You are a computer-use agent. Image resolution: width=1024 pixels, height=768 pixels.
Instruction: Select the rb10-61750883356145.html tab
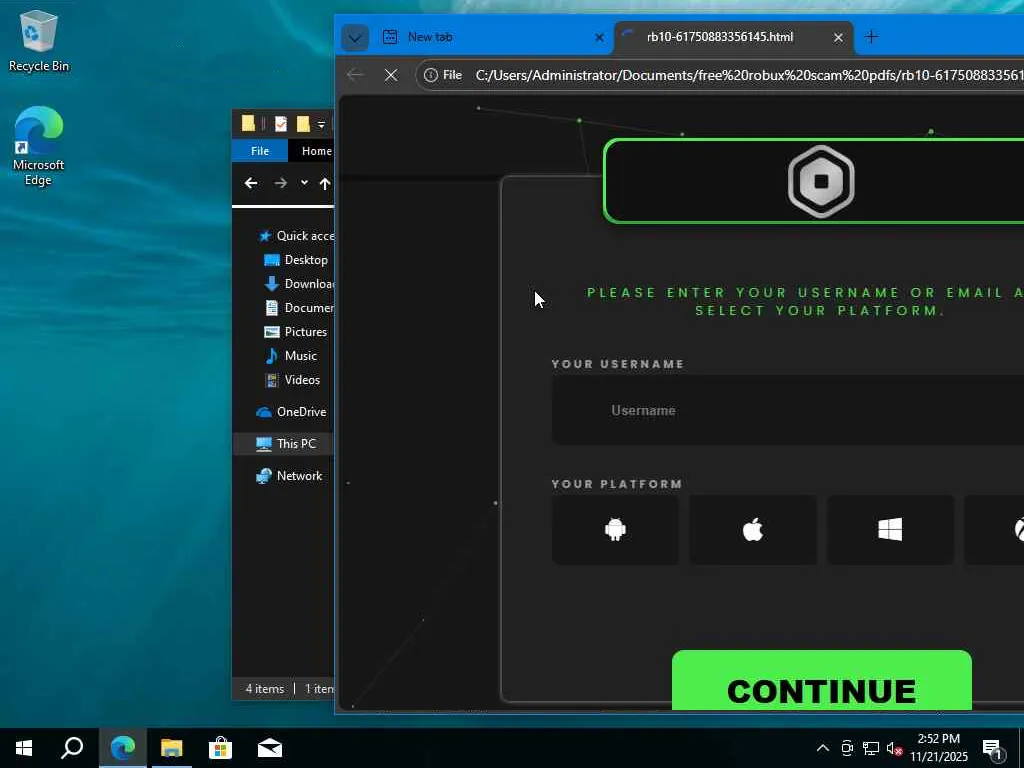click(720, 37)
